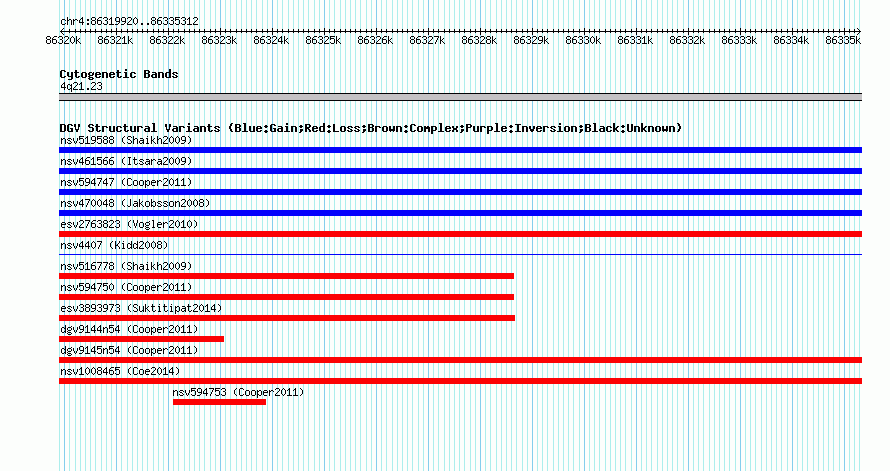890x471 pixels.
Task: Select the 4q21.23 band label
Action: [81, 86]
